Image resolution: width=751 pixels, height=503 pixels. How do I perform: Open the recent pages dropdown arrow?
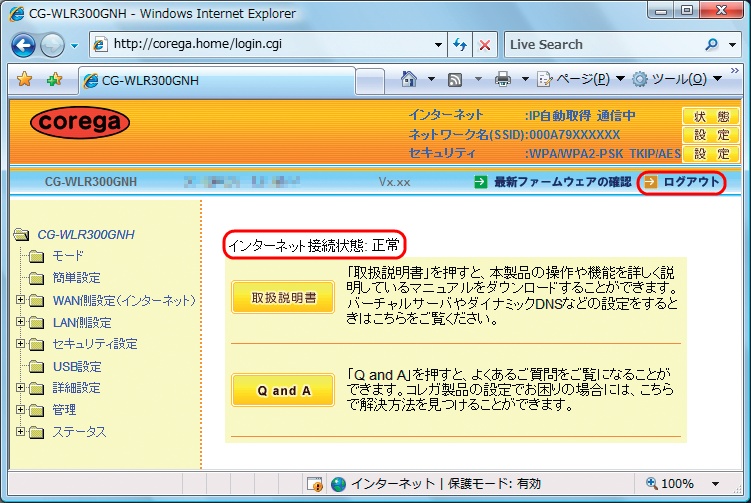74,46
